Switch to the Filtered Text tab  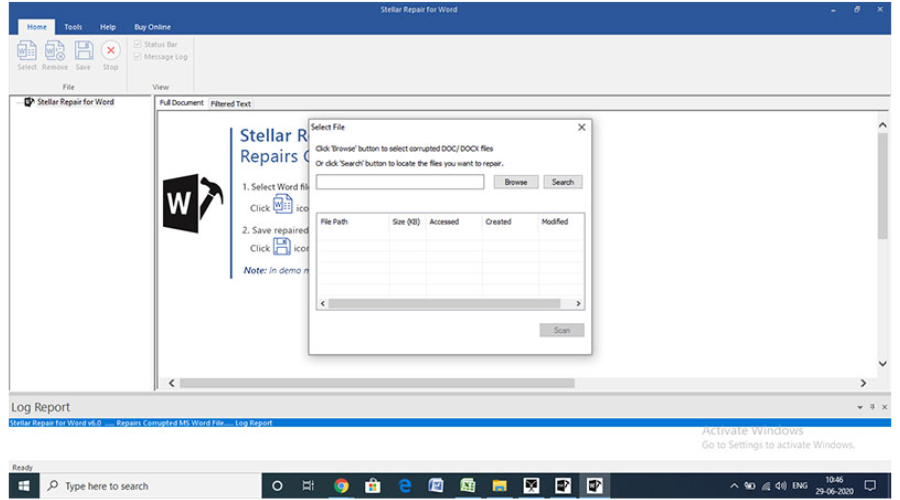pyautogui.click(x=230, y=104)
